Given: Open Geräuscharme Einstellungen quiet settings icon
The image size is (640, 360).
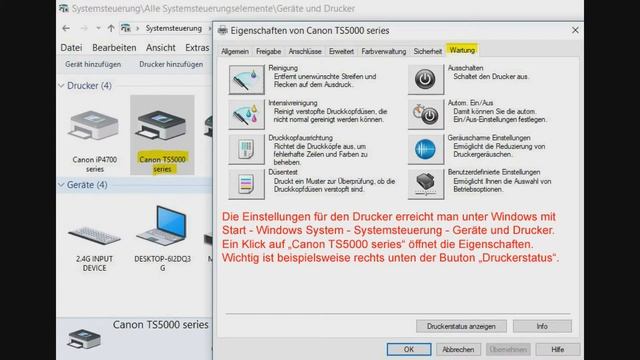Looking at the screenshot, I should coord(426,149).
